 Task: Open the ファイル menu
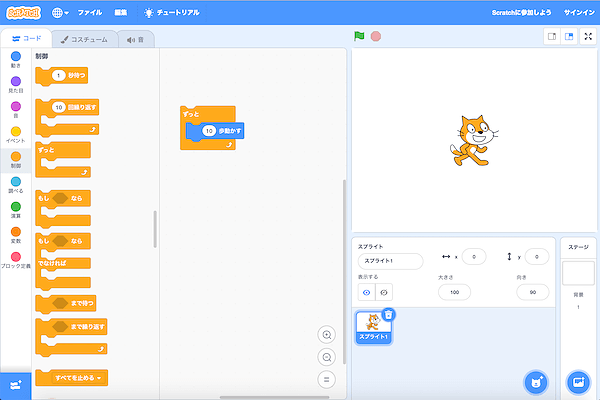[89, 13]
